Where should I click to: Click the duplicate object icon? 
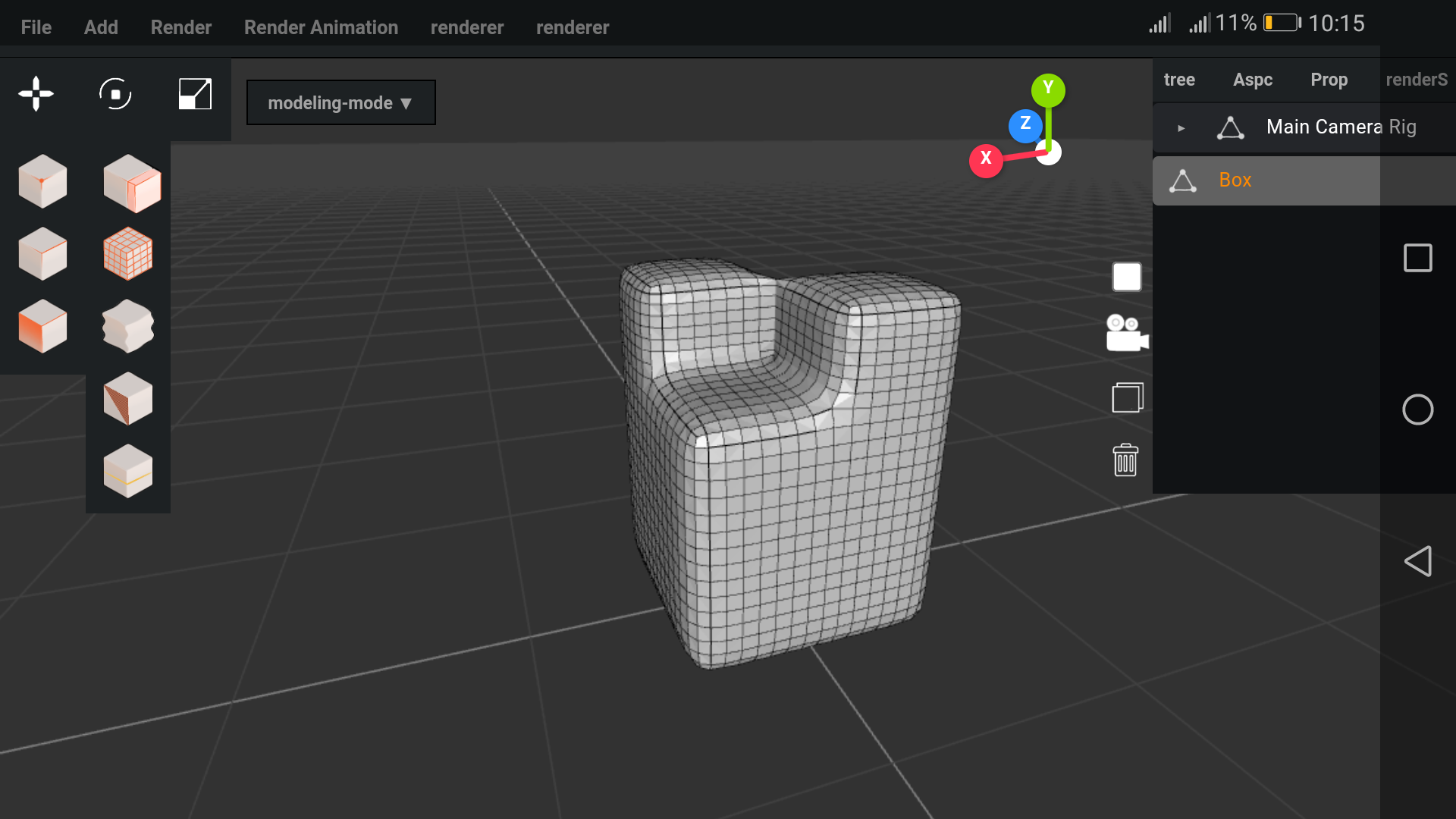(1127, 397)
